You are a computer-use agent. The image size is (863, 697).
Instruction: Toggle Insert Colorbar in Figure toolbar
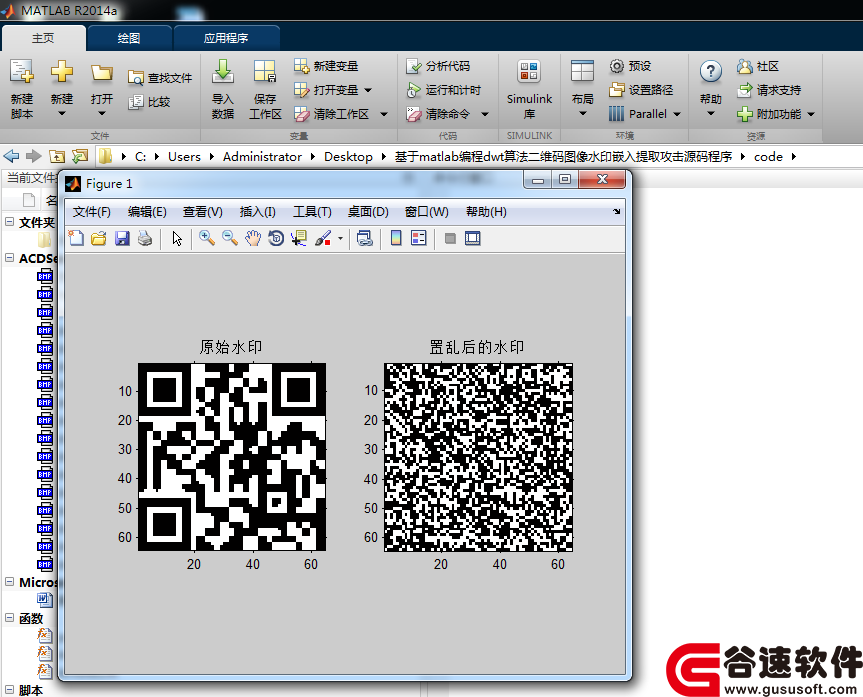click(396, 238)
